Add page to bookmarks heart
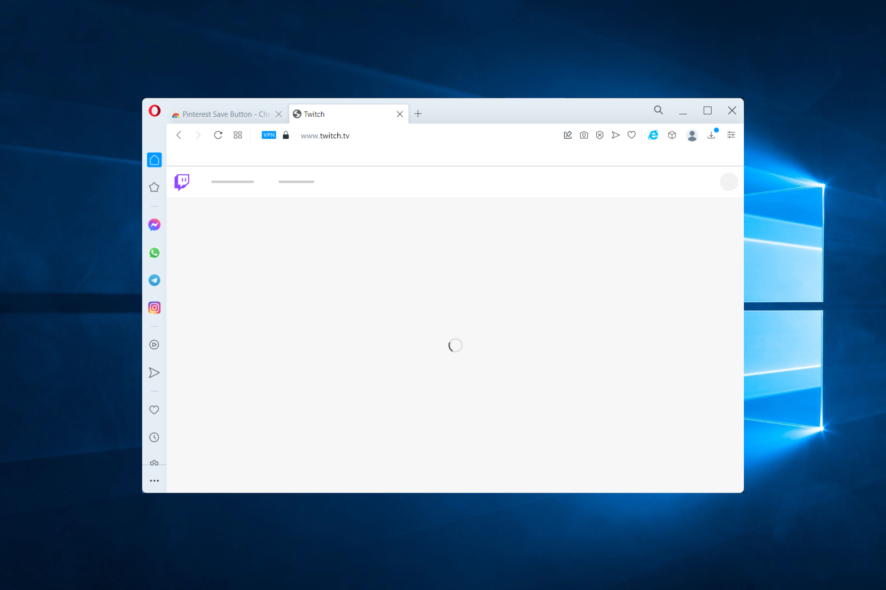The width and height of the screenshot is (886, 590). coord(632,135)
